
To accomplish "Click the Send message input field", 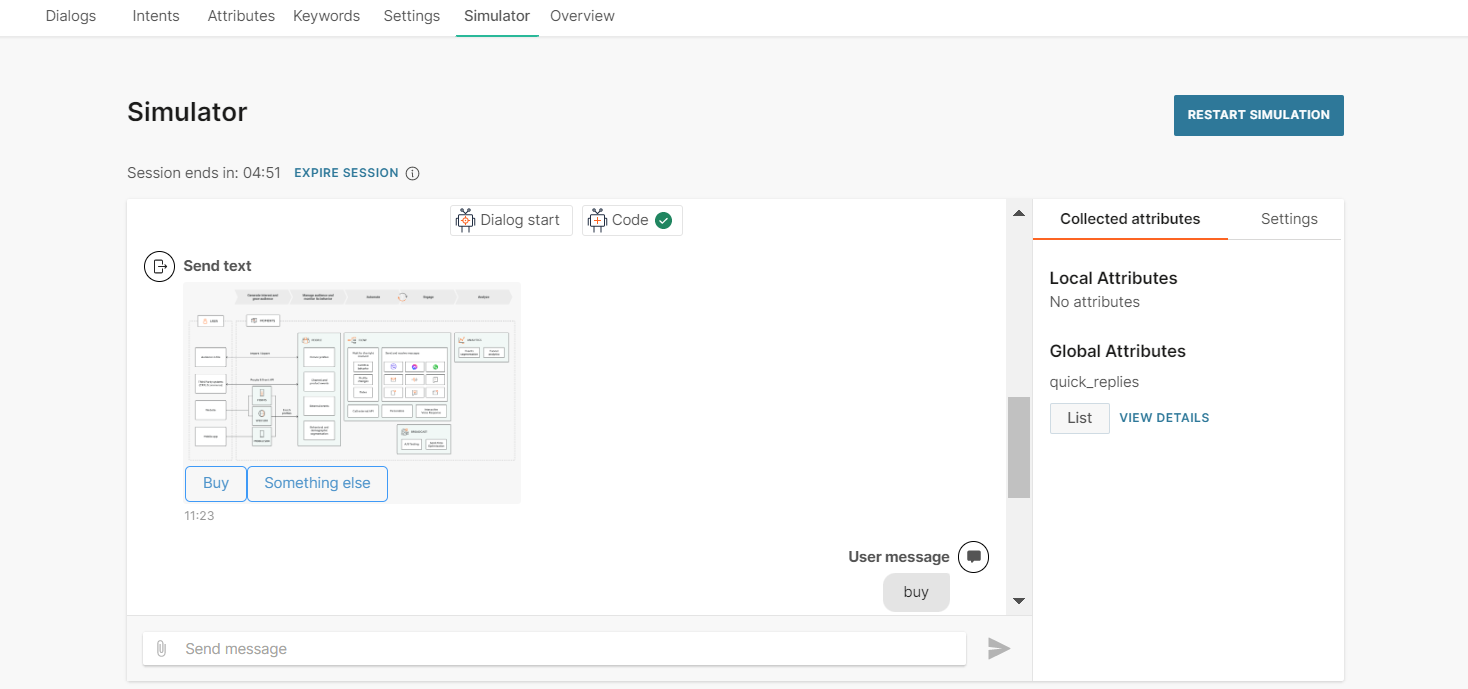I will click(570, 649).
